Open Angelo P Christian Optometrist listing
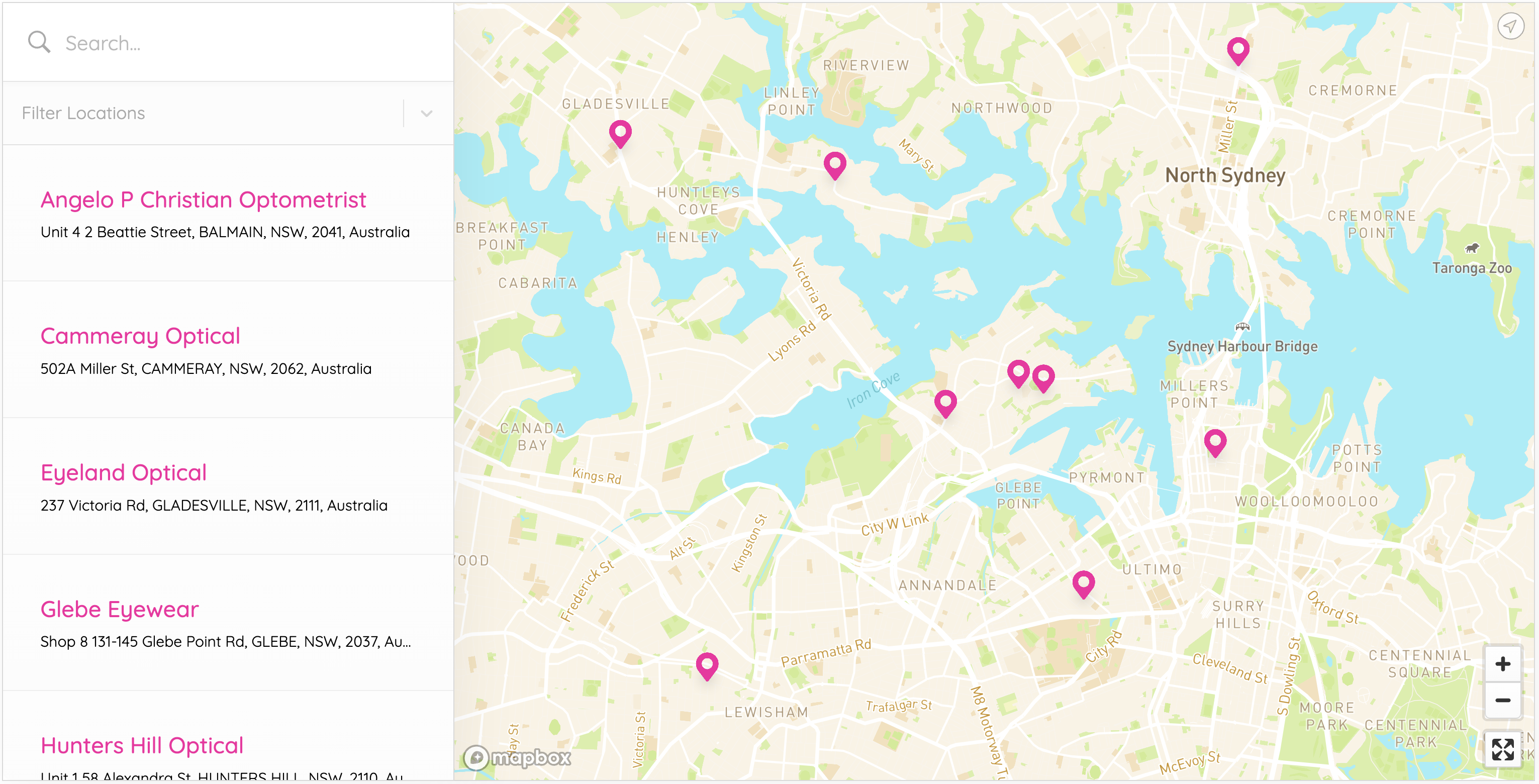 click(x=204, y=200)
